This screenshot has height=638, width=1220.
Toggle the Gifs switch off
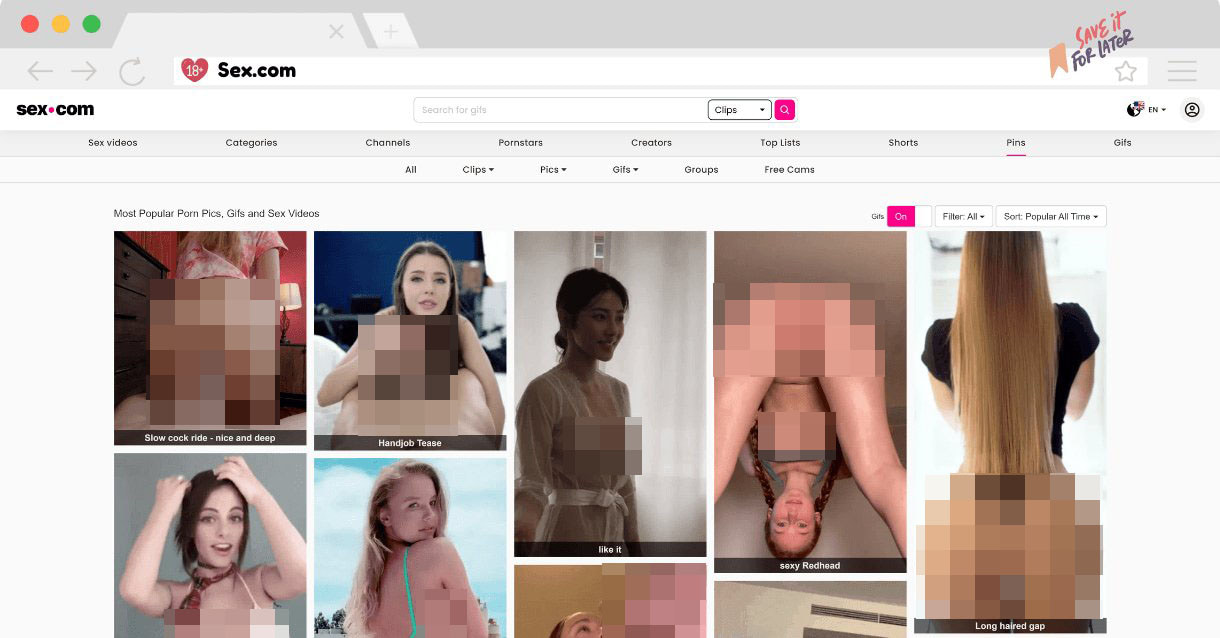[908, 216]
